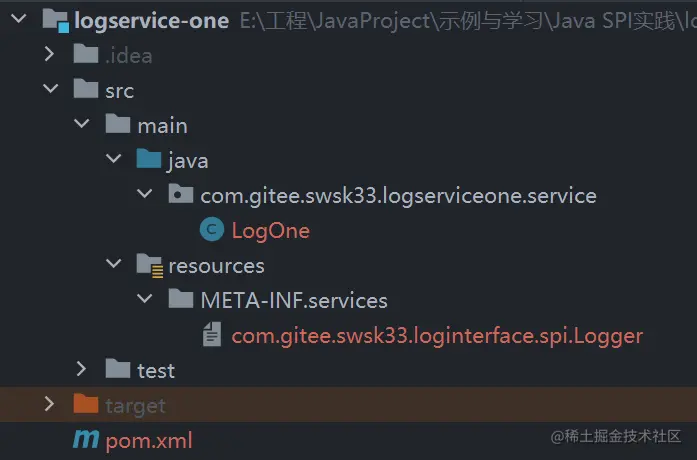This screenshot has height=460, width=697.
Task: Select com.gitee.swsk33.loginterface.spi.Logger file
Action: tap(437, 336)
